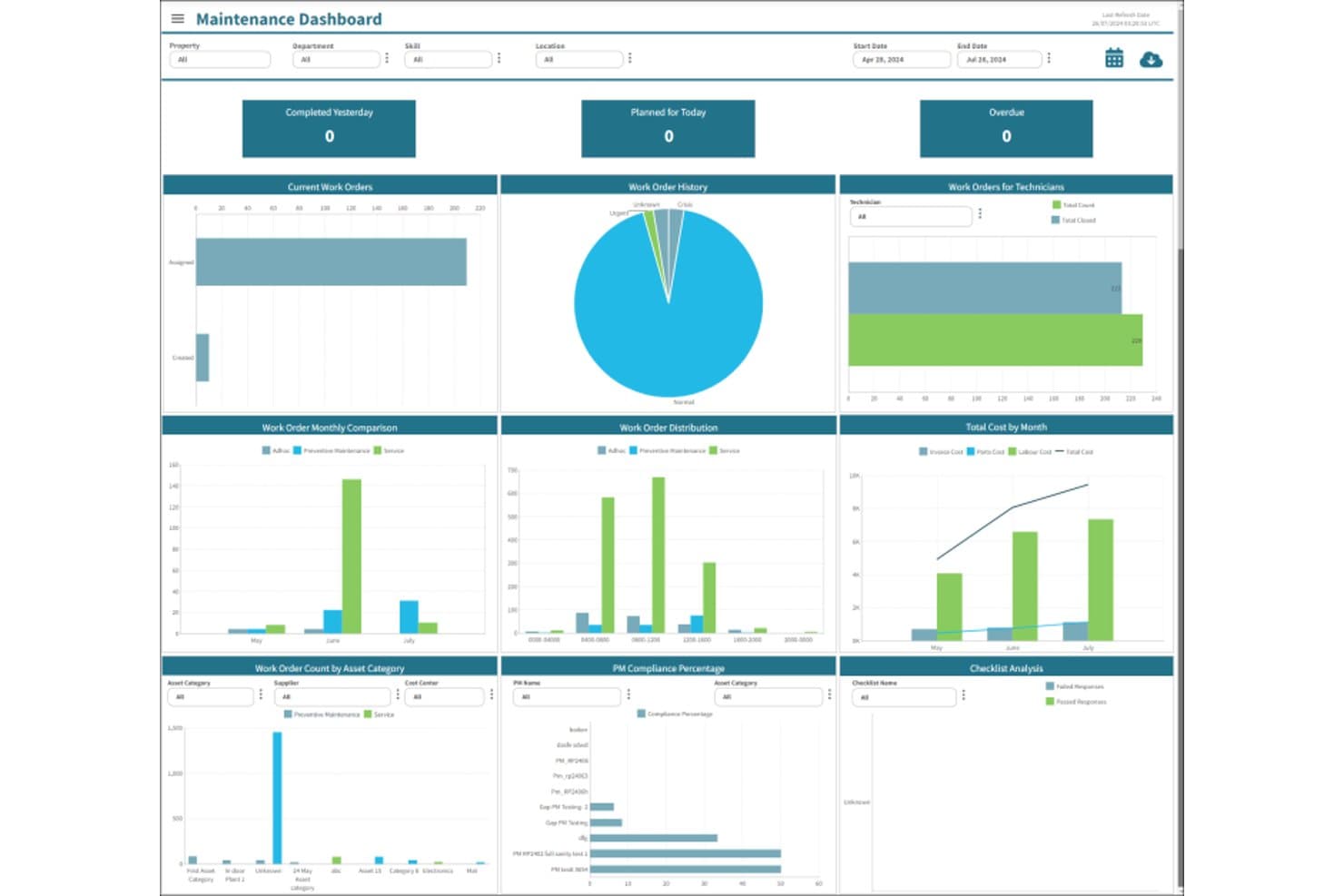The width and height of the screenshot is (1344, 896).
Task: Open the Cost Center three-dot options
Action: [492, 695]
